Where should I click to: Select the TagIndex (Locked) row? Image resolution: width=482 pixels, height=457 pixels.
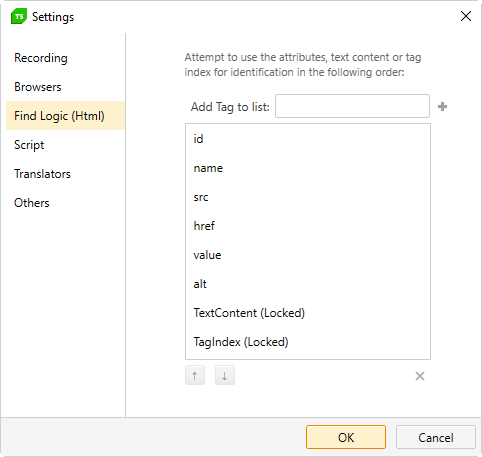[x=308, y=342]
